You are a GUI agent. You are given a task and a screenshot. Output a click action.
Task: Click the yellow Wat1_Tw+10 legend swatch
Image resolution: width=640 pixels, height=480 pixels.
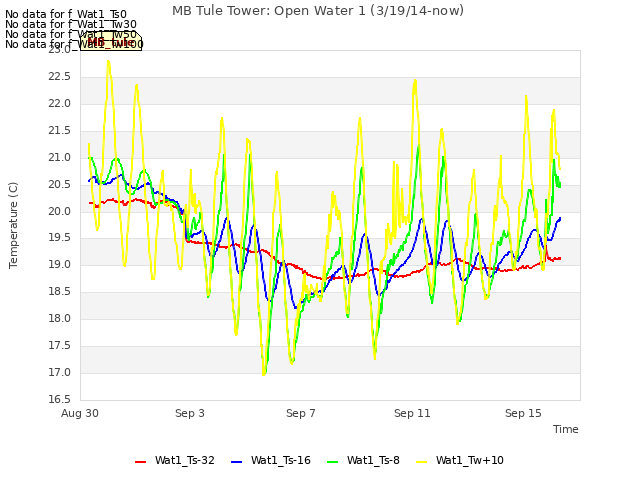[x=422, y=462]
